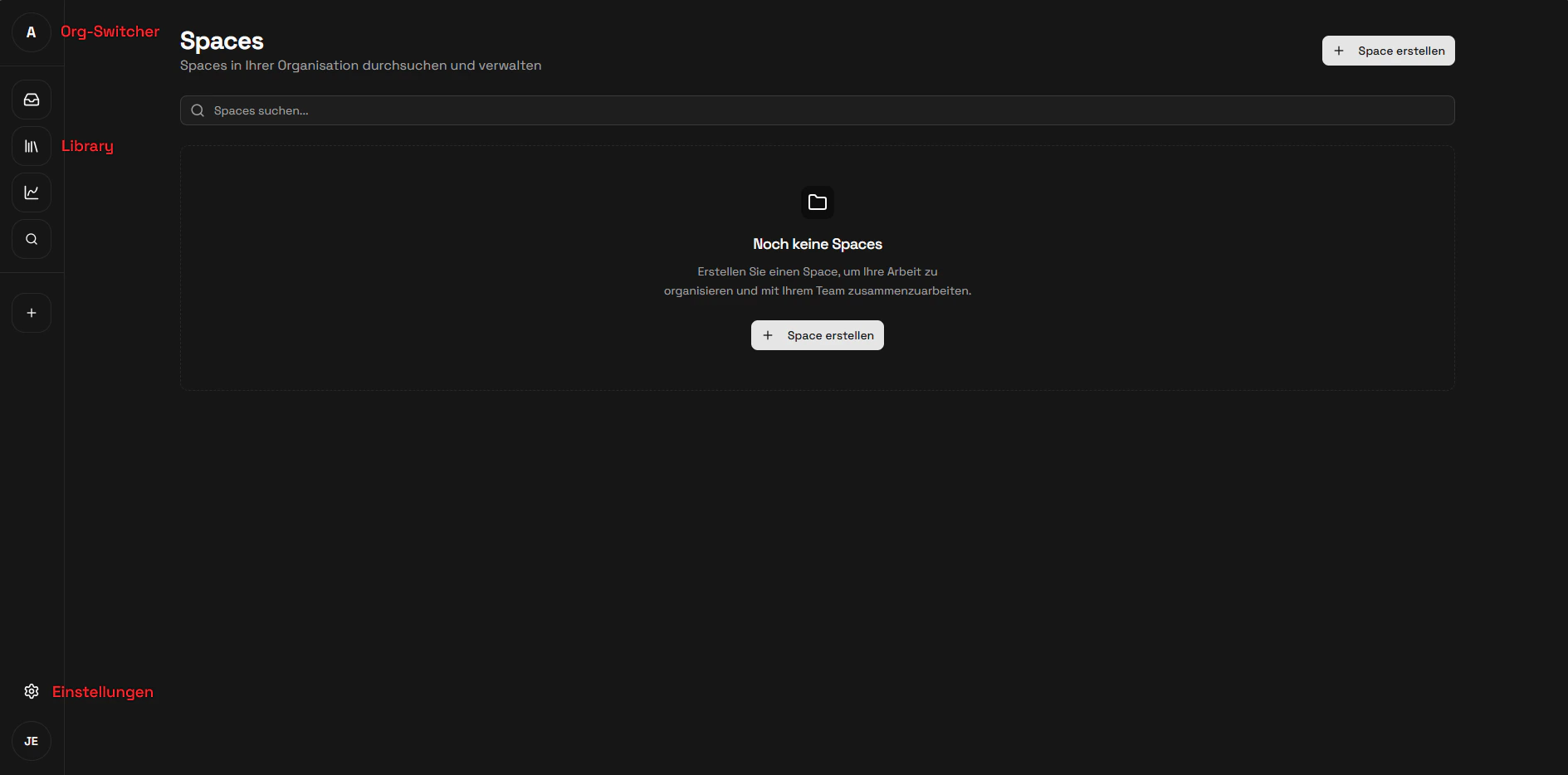Click Space erstellen in the empty state
Screen dimensions: 1568x775
817,335
